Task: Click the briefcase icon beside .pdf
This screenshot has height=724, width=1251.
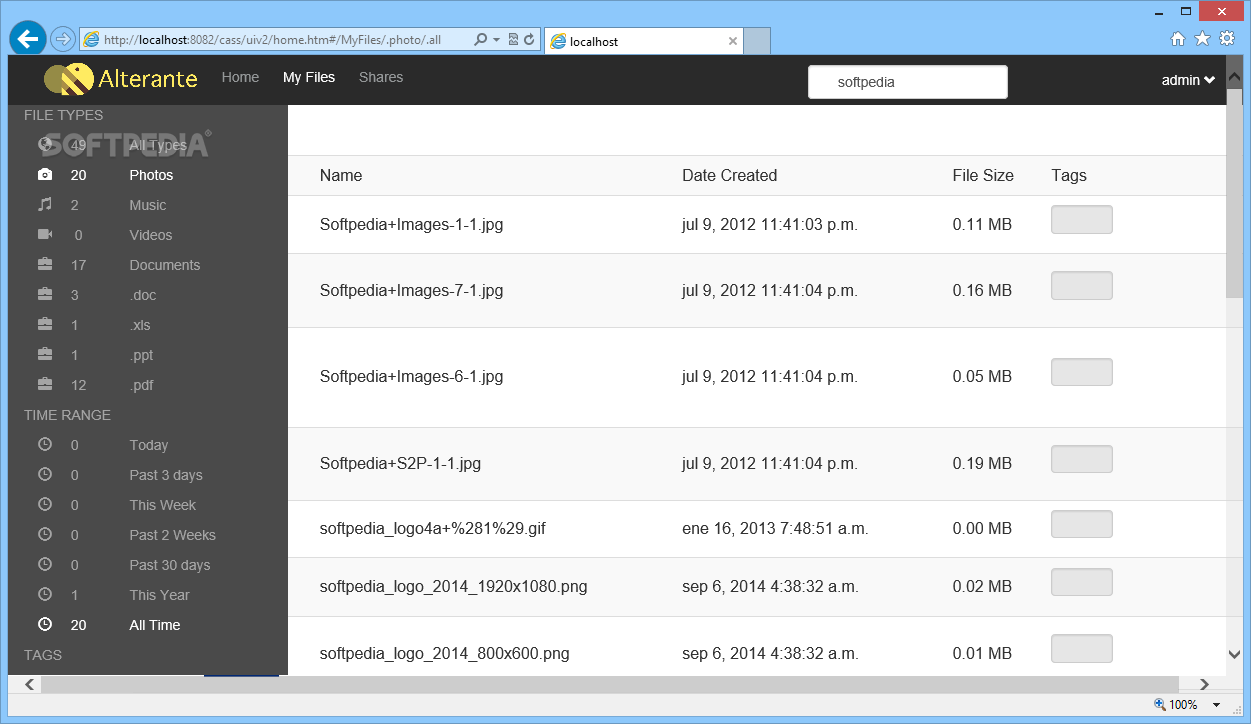Action: pos(45,385)
